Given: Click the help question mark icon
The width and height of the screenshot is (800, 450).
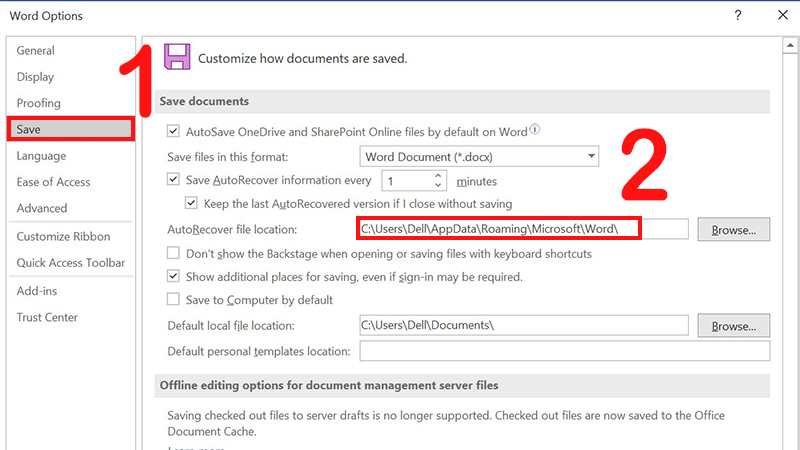Looking at the screenshot, I should tap(738, 15).
